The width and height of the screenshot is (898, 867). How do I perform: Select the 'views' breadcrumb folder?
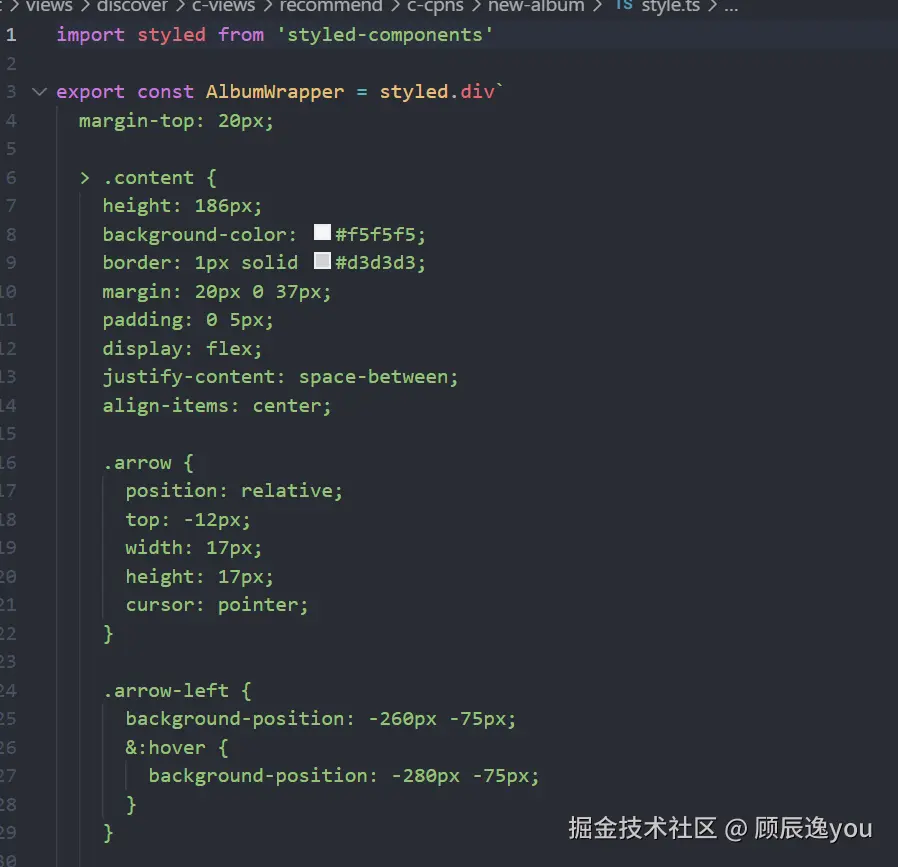[49, 5]
